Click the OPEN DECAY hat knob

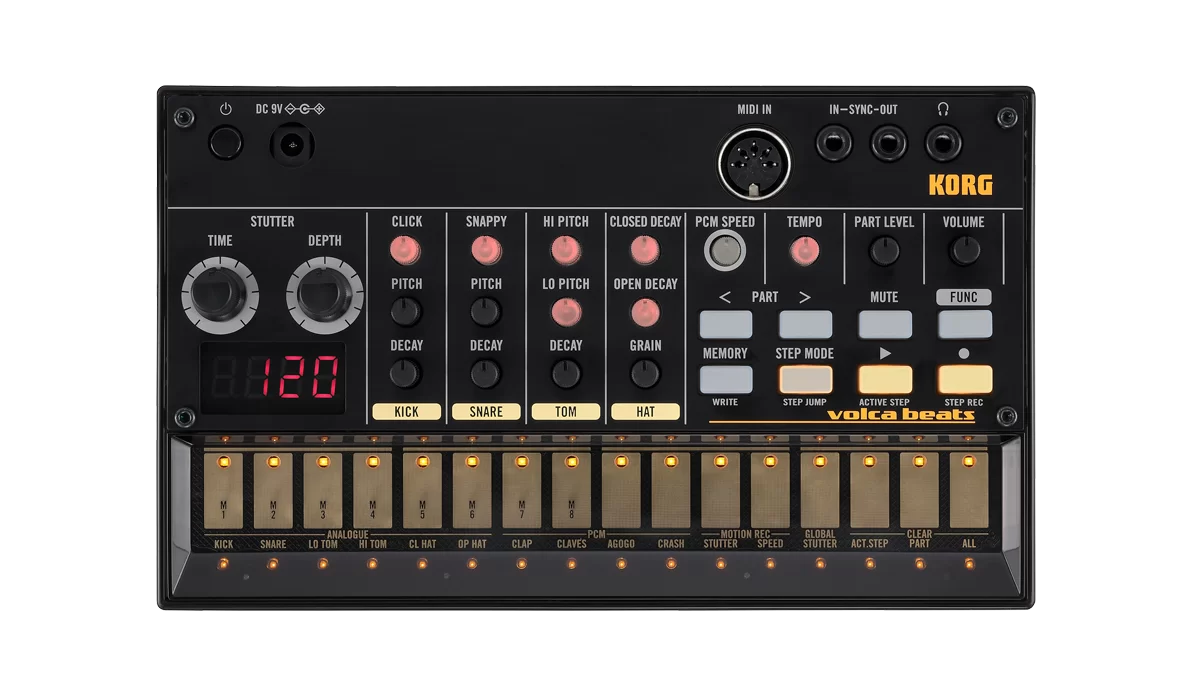(645, 312)
